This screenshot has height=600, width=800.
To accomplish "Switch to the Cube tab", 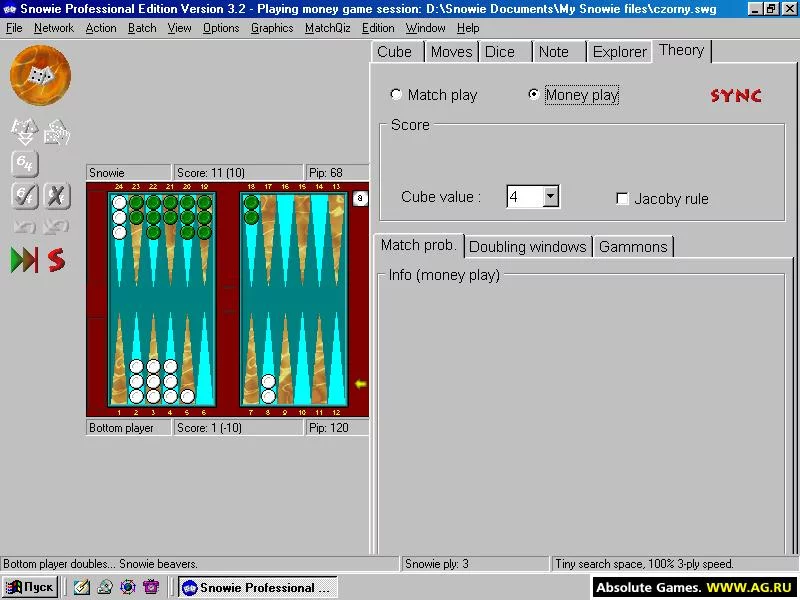I will point(396,52).
